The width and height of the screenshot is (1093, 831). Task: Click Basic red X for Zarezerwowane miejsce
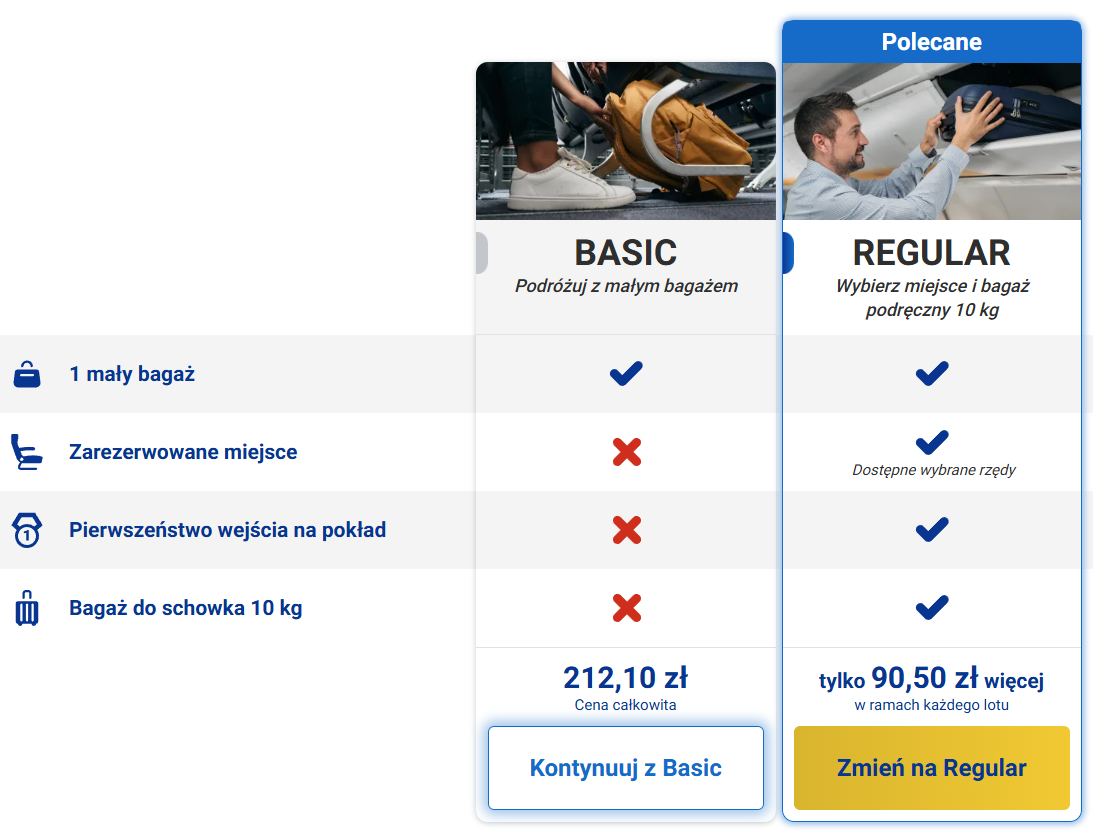(x=627, y=452)
